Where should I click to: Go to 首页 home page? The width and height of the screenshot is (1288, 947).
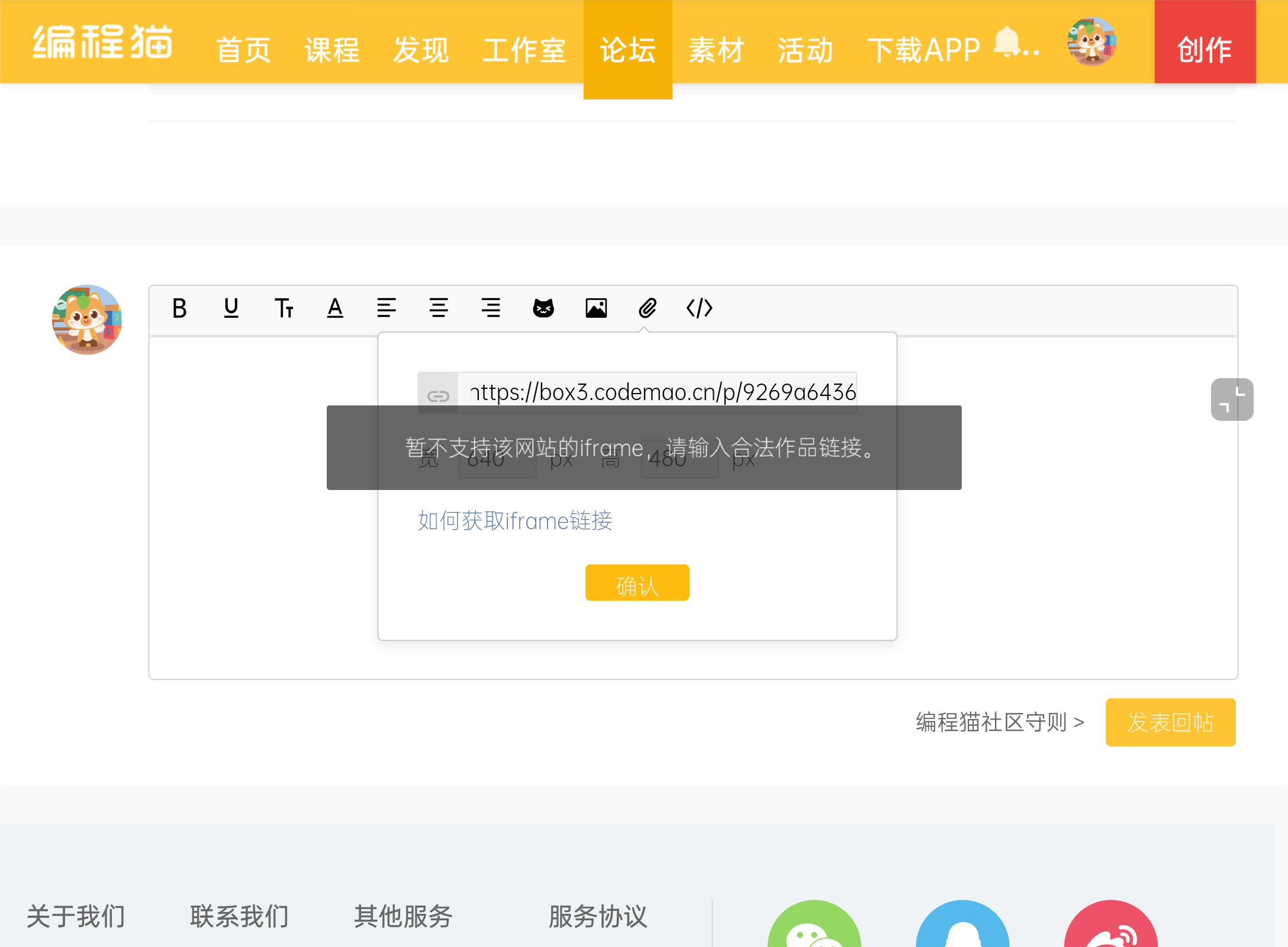(243, 50)
